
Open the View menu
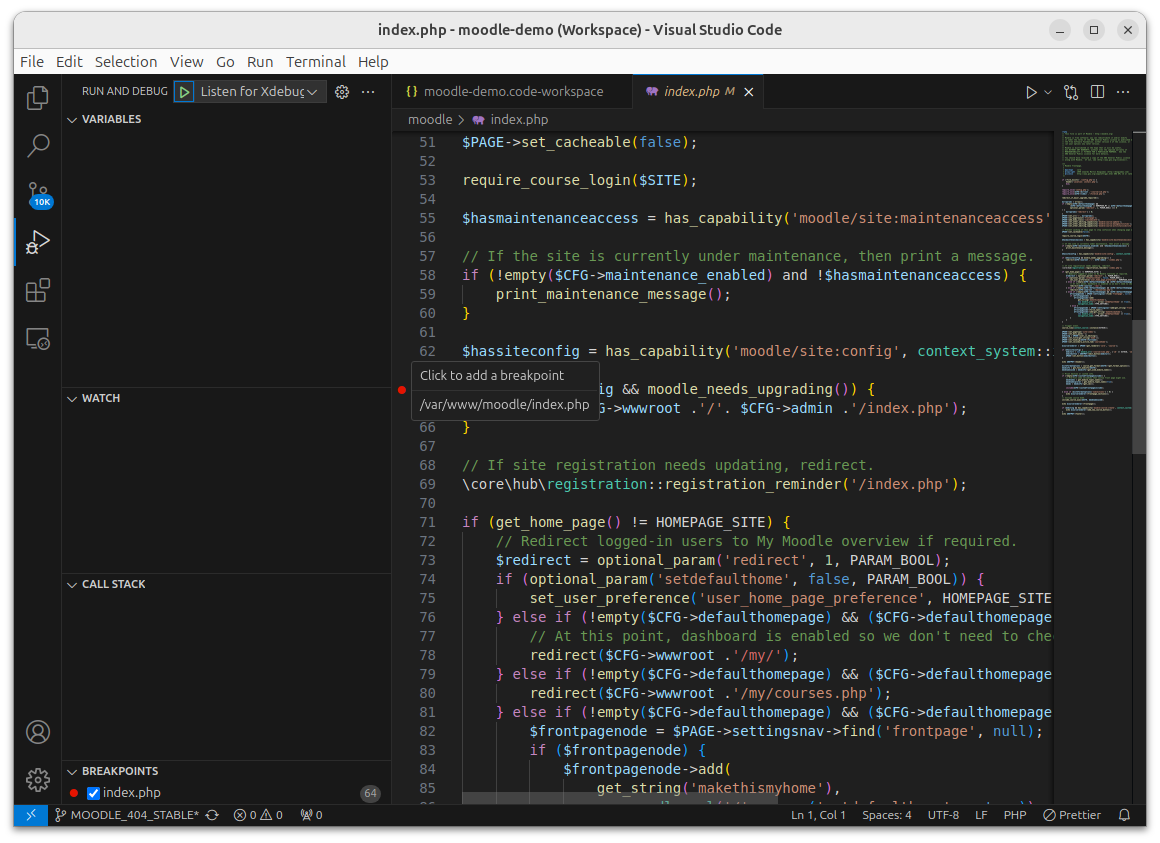tap(186, 61)
